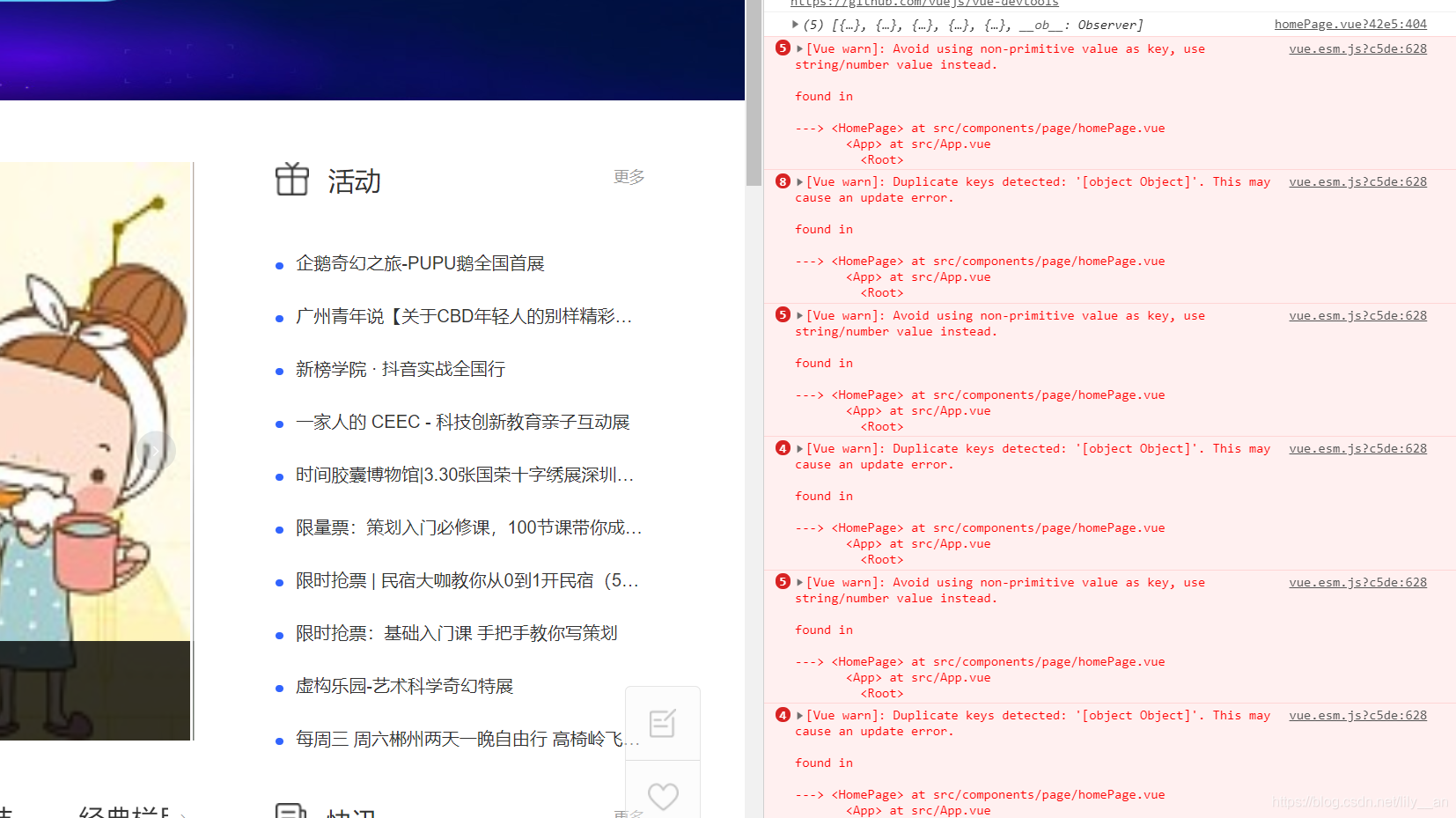Expand the logged array (5) entry

click(x=795, y=25)
